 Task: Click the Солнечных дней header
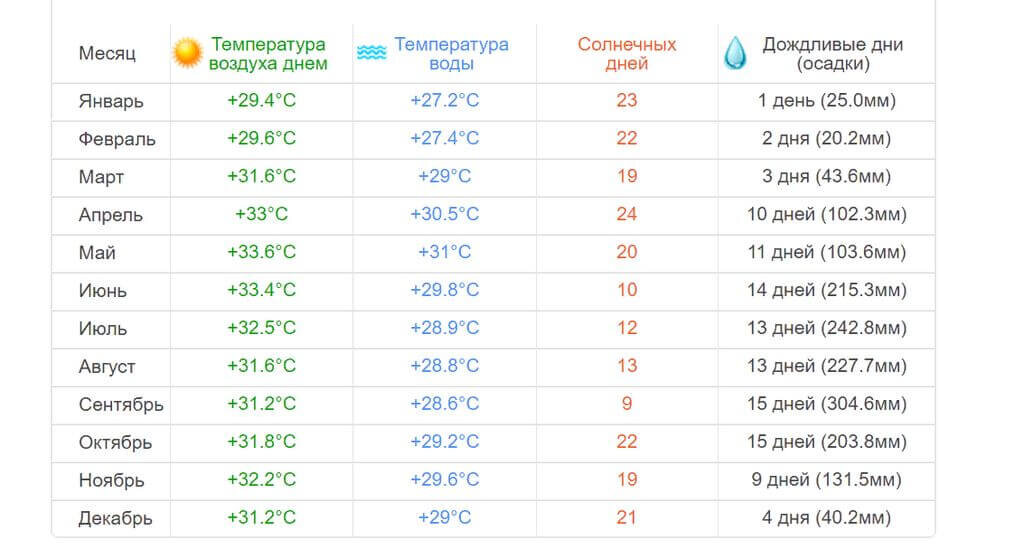click(x=626, y=54)
